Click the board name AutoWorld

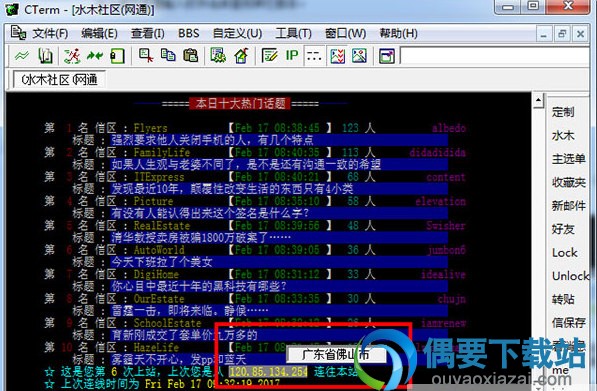pyautogui.click(x=159, y=250)
